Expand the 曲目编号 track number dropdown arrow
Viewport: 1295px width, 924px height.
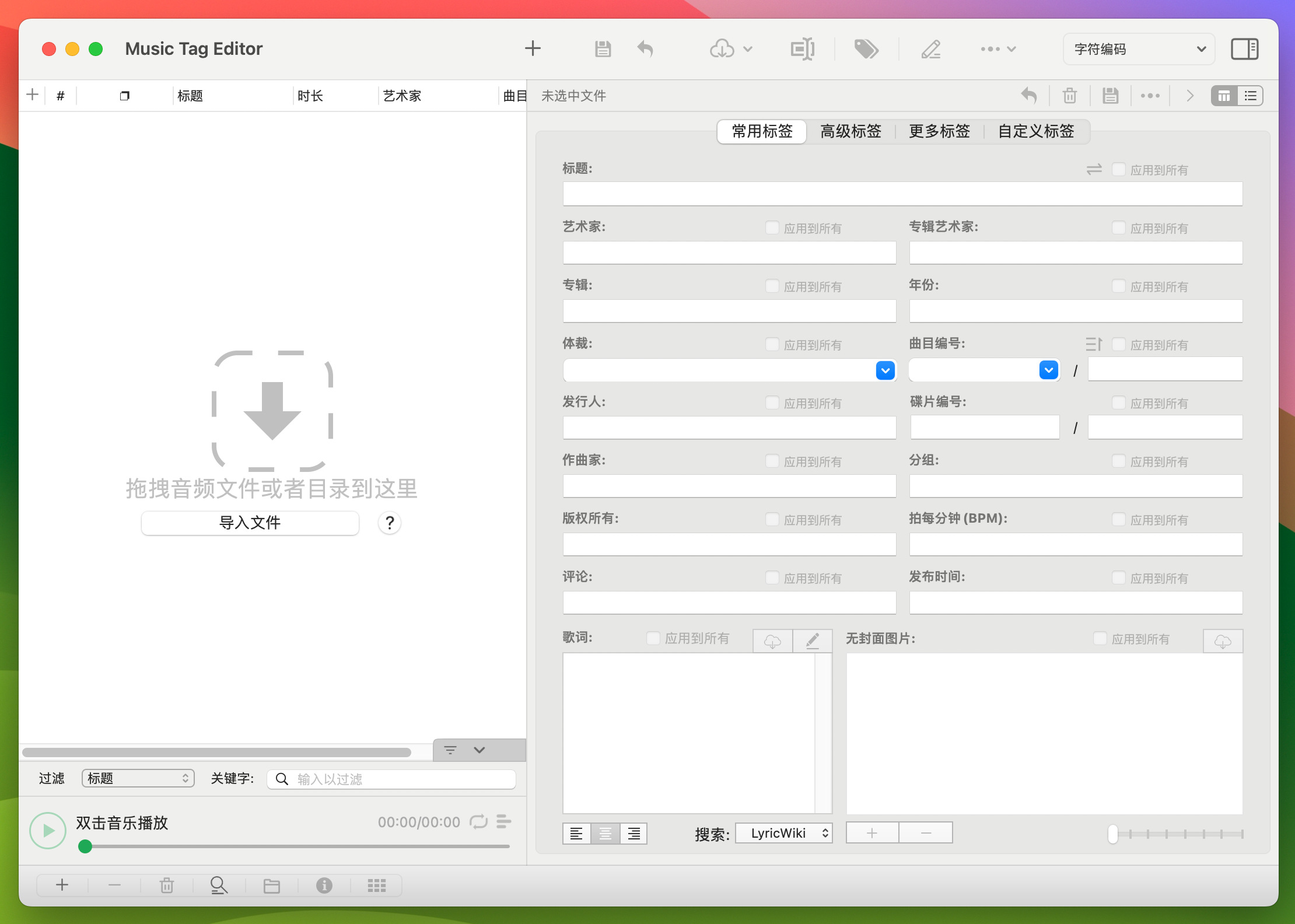click(1048, 370)
